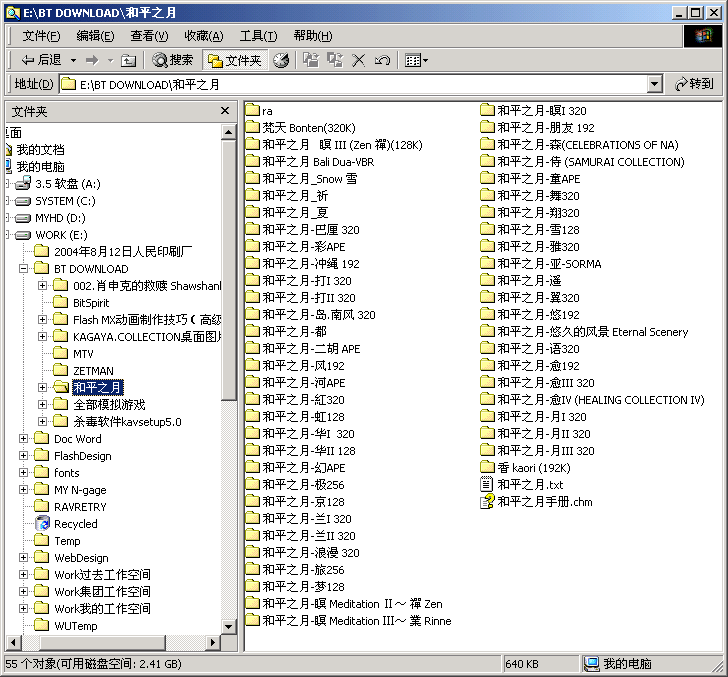
Task: Select the 3.5 软盘 (A:) drive
Action: tap(68, 184)
